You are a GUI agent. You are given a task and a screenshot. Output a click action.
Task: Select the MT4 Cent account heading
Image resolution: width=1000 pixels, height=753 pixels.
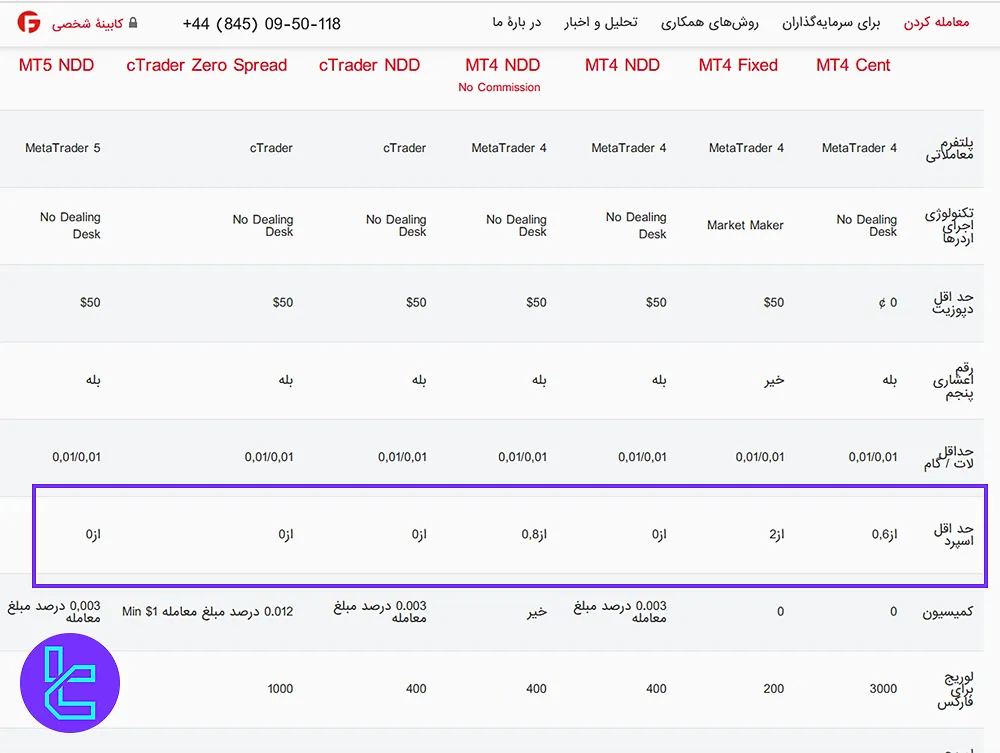853,65
